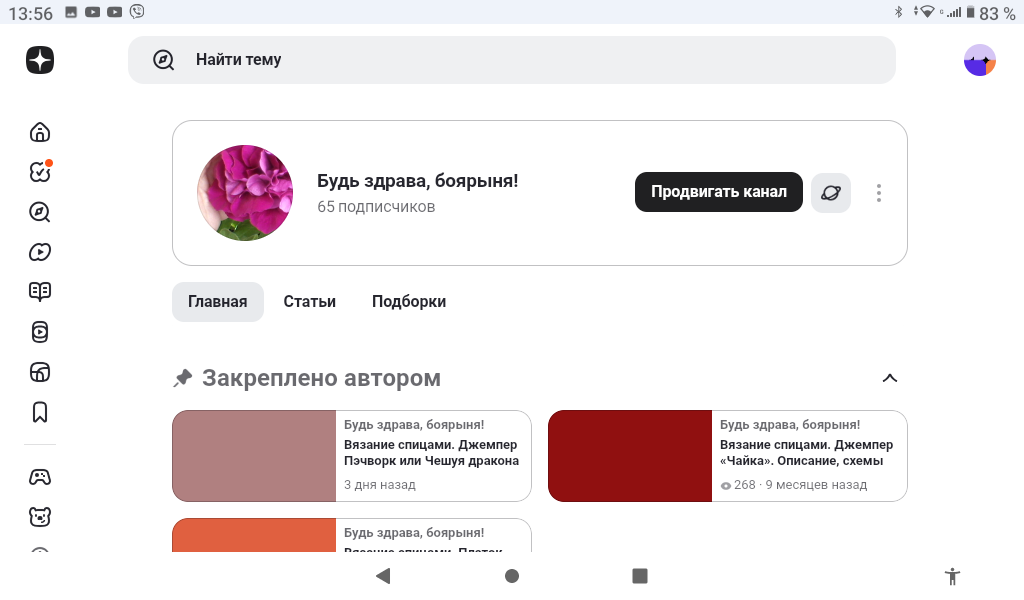Viewport: 1024px width, 600px height.
Task: Open the orange thumbnail of third pinned article
Action: pyautogui.click(x=254, y=535)
